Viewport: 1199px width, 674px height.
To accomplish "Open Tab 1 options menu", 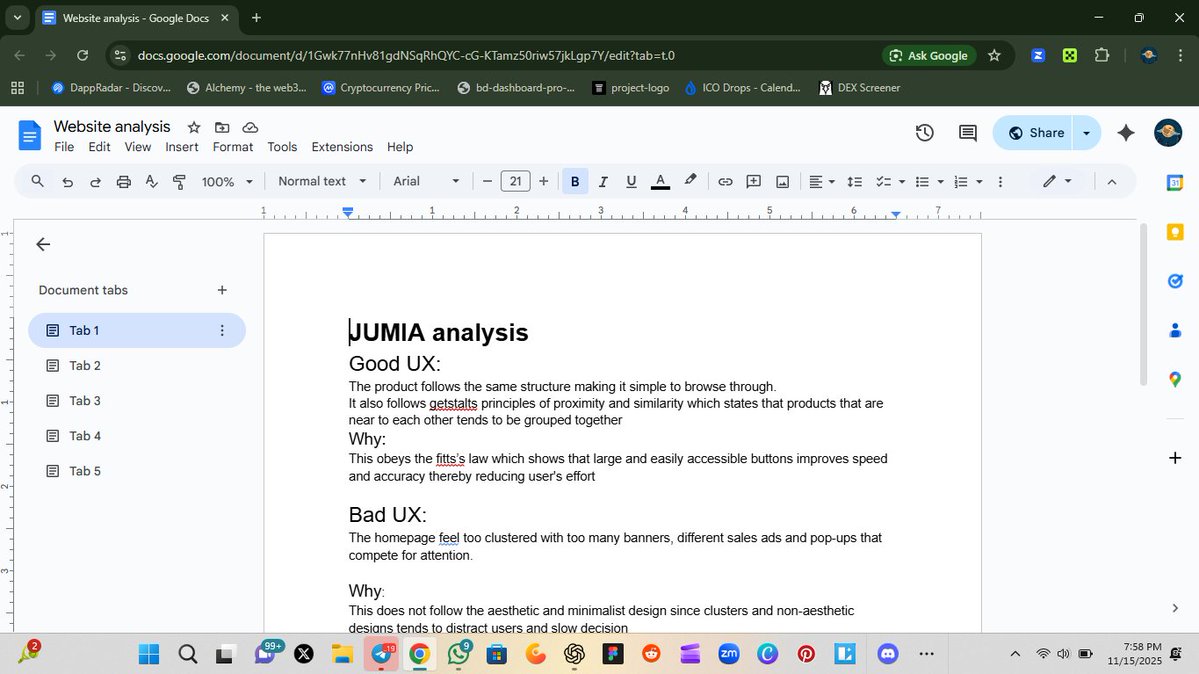I will click(222, 330).
